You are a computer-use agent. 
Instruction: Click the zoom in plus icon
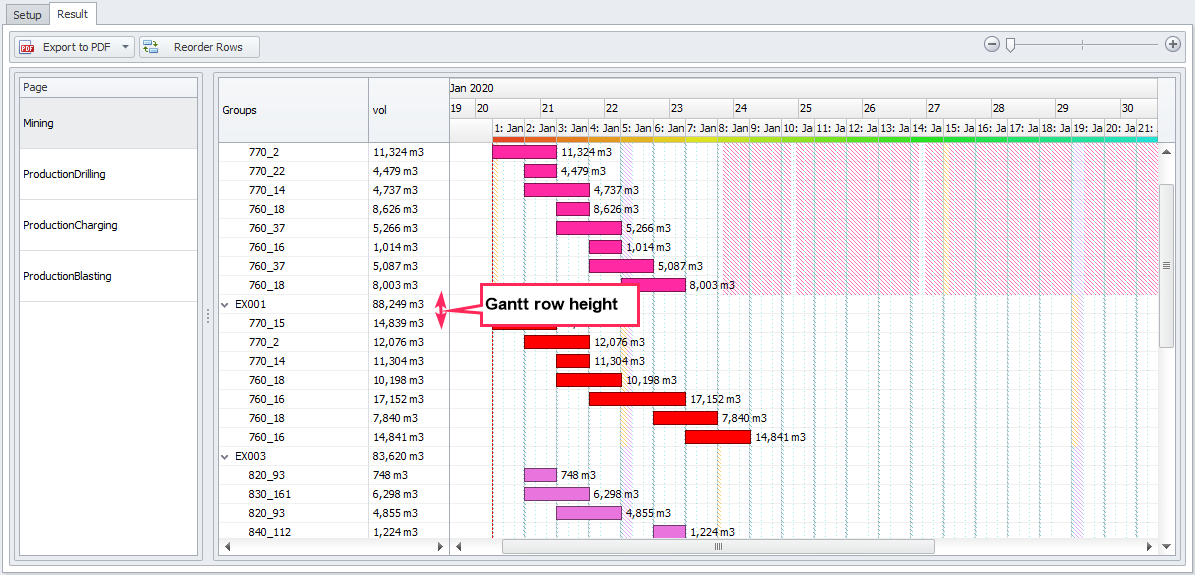pyautogui.click(x=1173, y=44)
